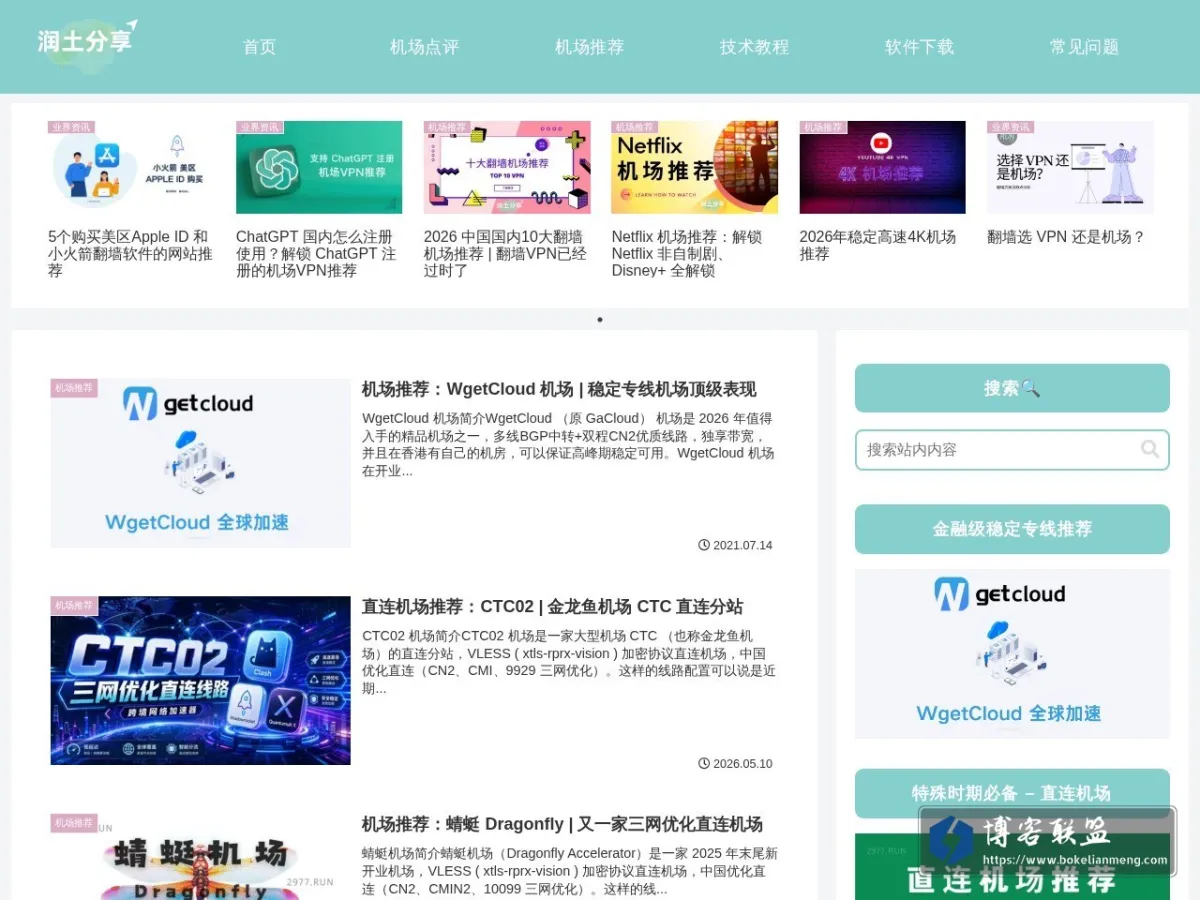Open ChatGPT 注册 article thumbnail
Viewport: 1200px width, 900px height.
click(319, 167)
